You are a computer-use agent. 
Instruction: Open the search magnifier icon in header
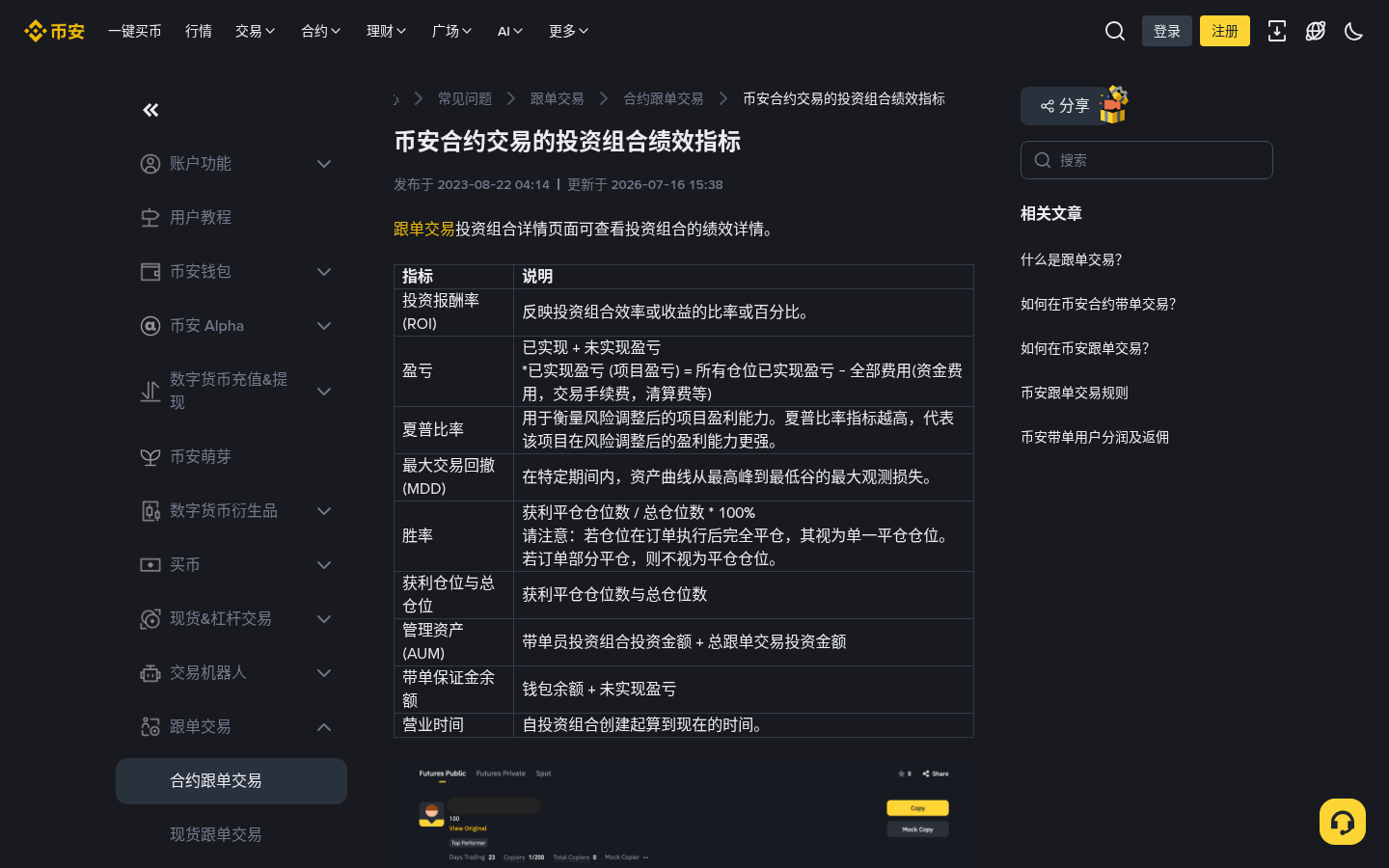pos(1115,31)
